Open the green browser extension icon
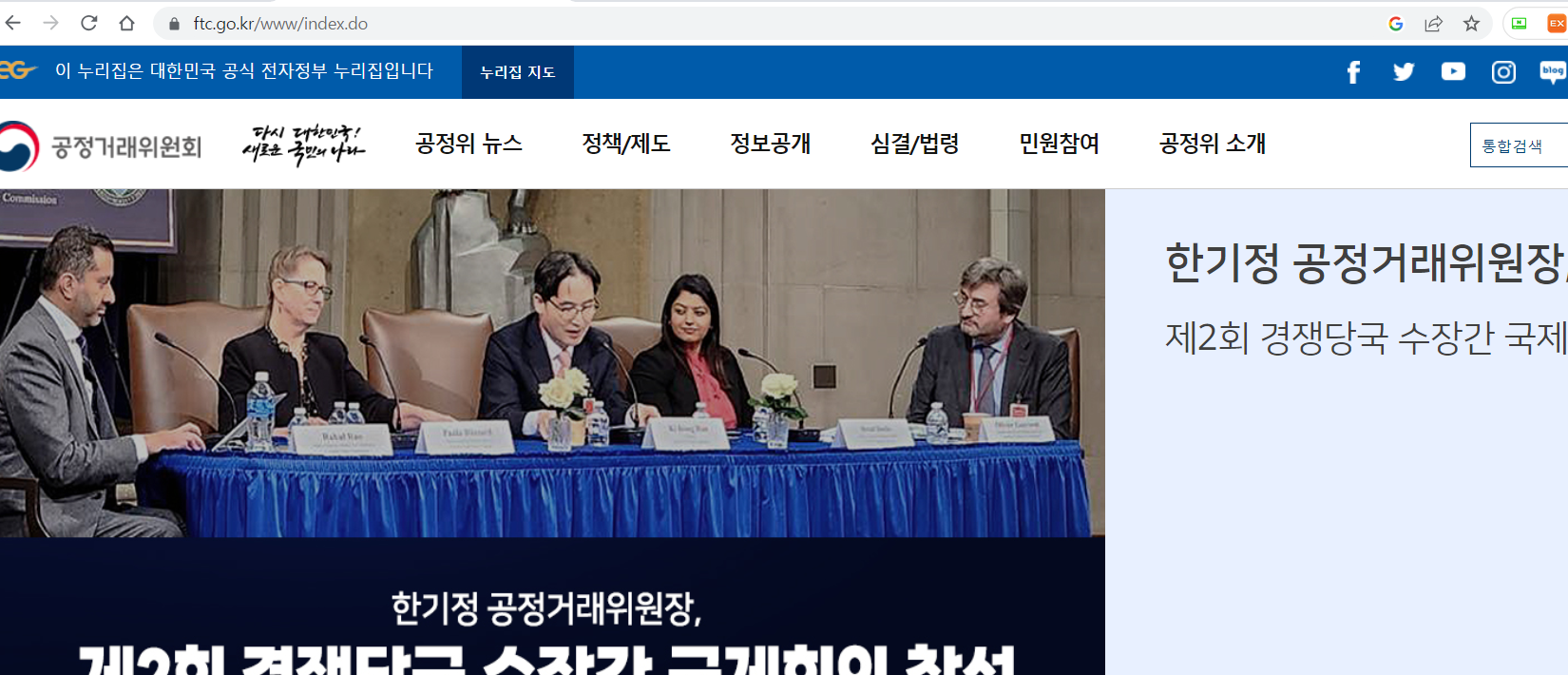Viewport: 1568px width, 675px height. (1519, 24)
